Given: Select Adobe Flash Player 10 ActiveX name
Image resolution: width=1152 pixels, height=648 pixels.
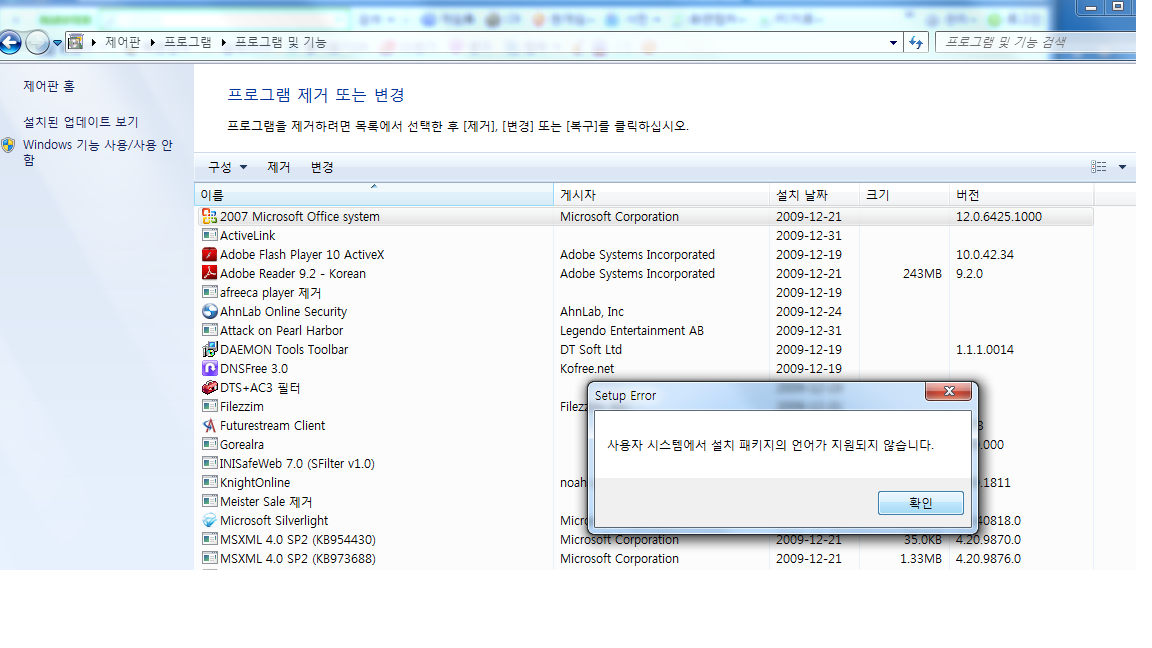Looking at the screenshot, I should pyautogui.click(x=302, y=255).
